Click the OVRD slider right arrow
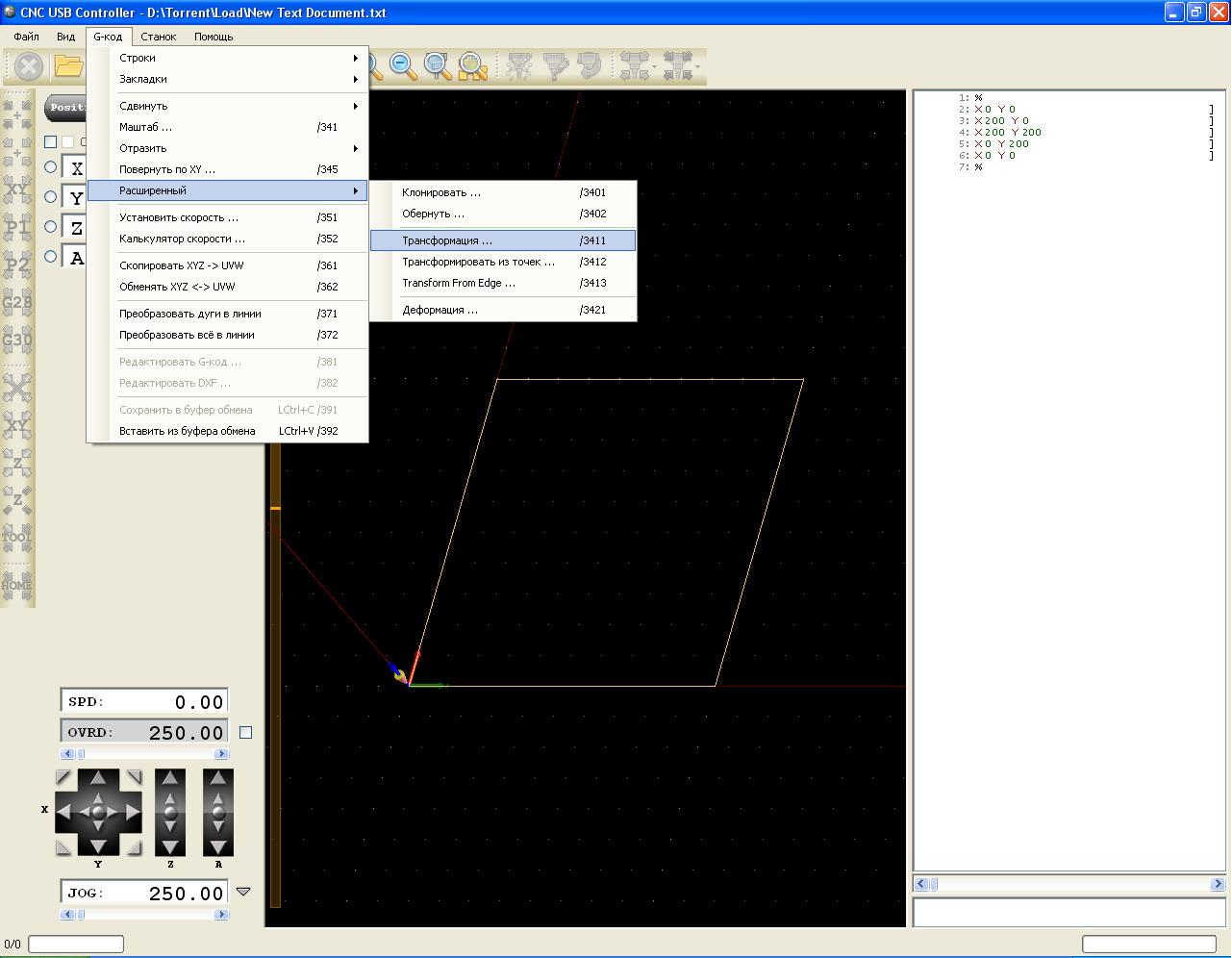The height and width of the screenshot is (958, 1232). (x=221, y=754)
